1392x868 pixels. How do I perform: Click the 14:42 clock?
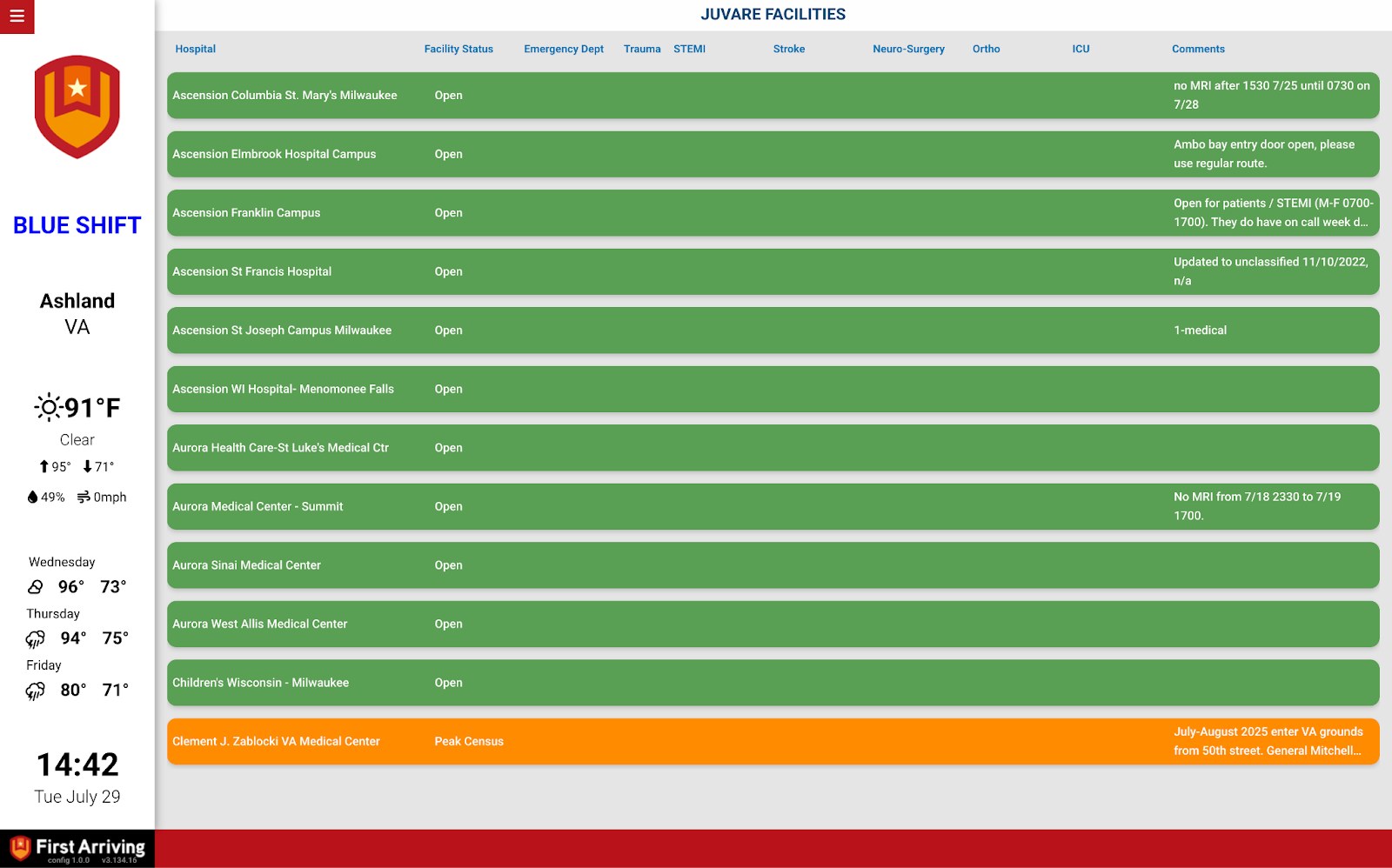[x=77, y=765]
